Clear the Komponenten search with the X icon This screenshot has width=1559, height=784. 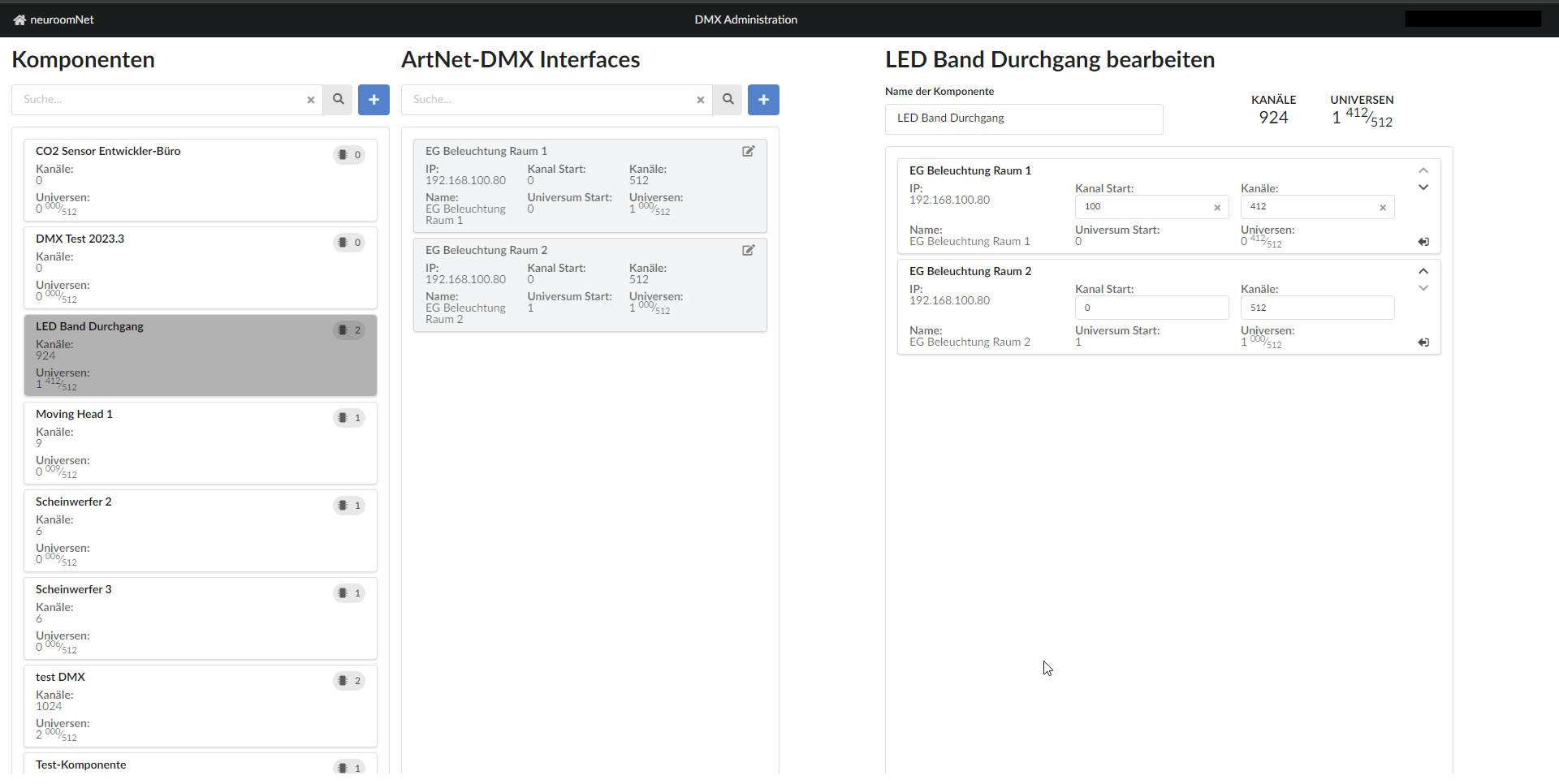coord(310,99)
